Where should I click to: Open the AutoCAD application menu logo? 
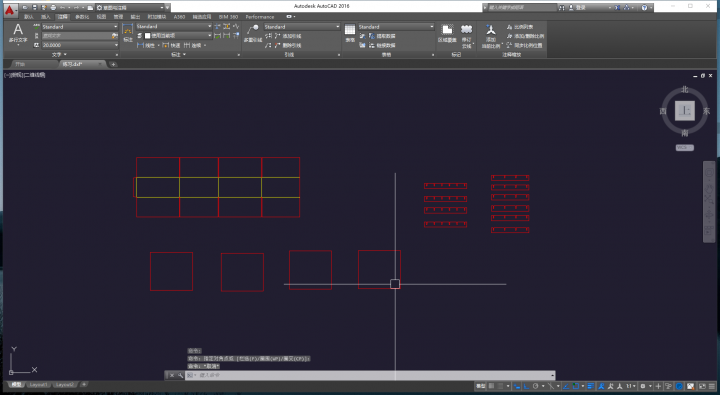pos(10,8)
